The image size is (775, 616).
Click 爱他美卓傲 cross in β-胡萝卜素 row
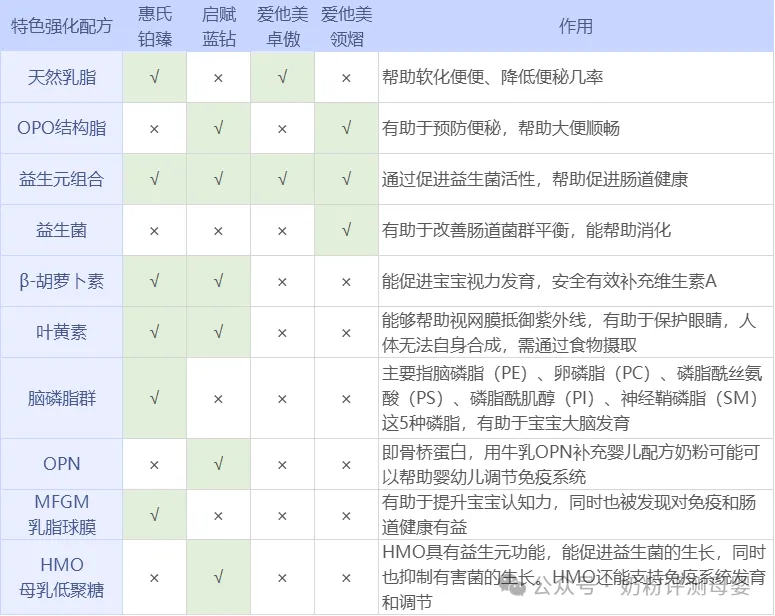(x=282, y=282)
